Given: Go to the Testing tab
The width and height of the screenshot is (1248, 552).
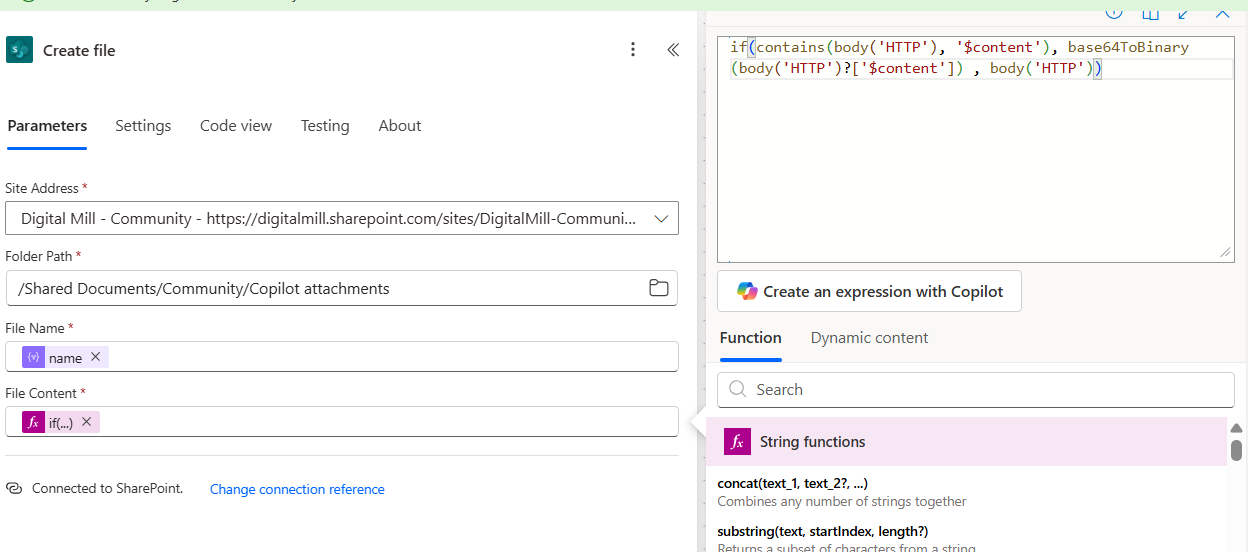Looking at the screenshot, I should (325, 126).
